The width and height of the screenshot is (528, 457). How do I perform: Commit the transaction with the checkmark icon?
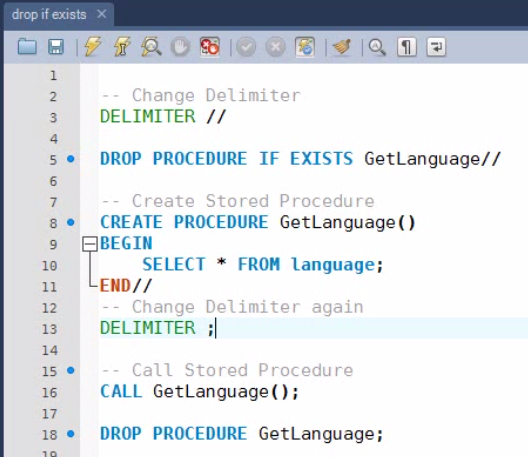point(246,47)
